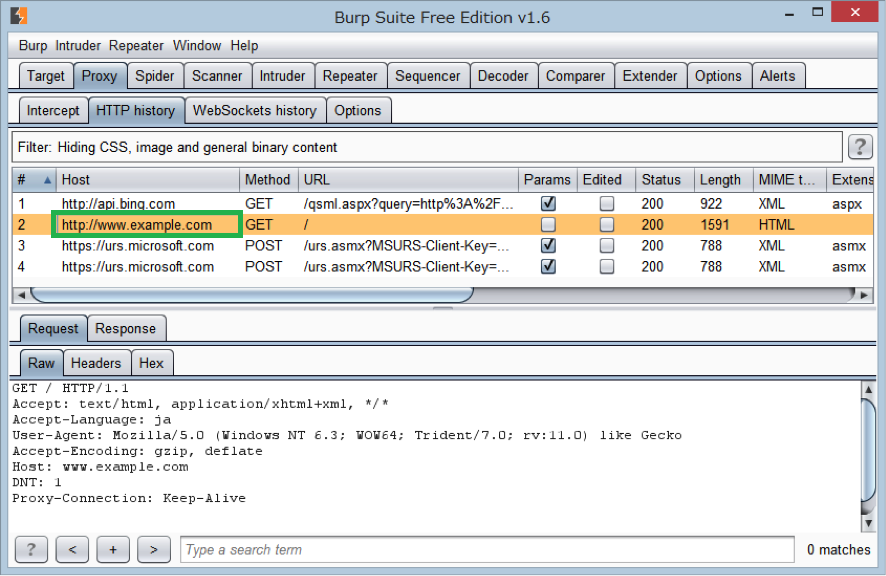Image resolution: width=886 pixels, height=576 pixels.
Task: Click the request pane's down scroll arrow
Action: 868,523
